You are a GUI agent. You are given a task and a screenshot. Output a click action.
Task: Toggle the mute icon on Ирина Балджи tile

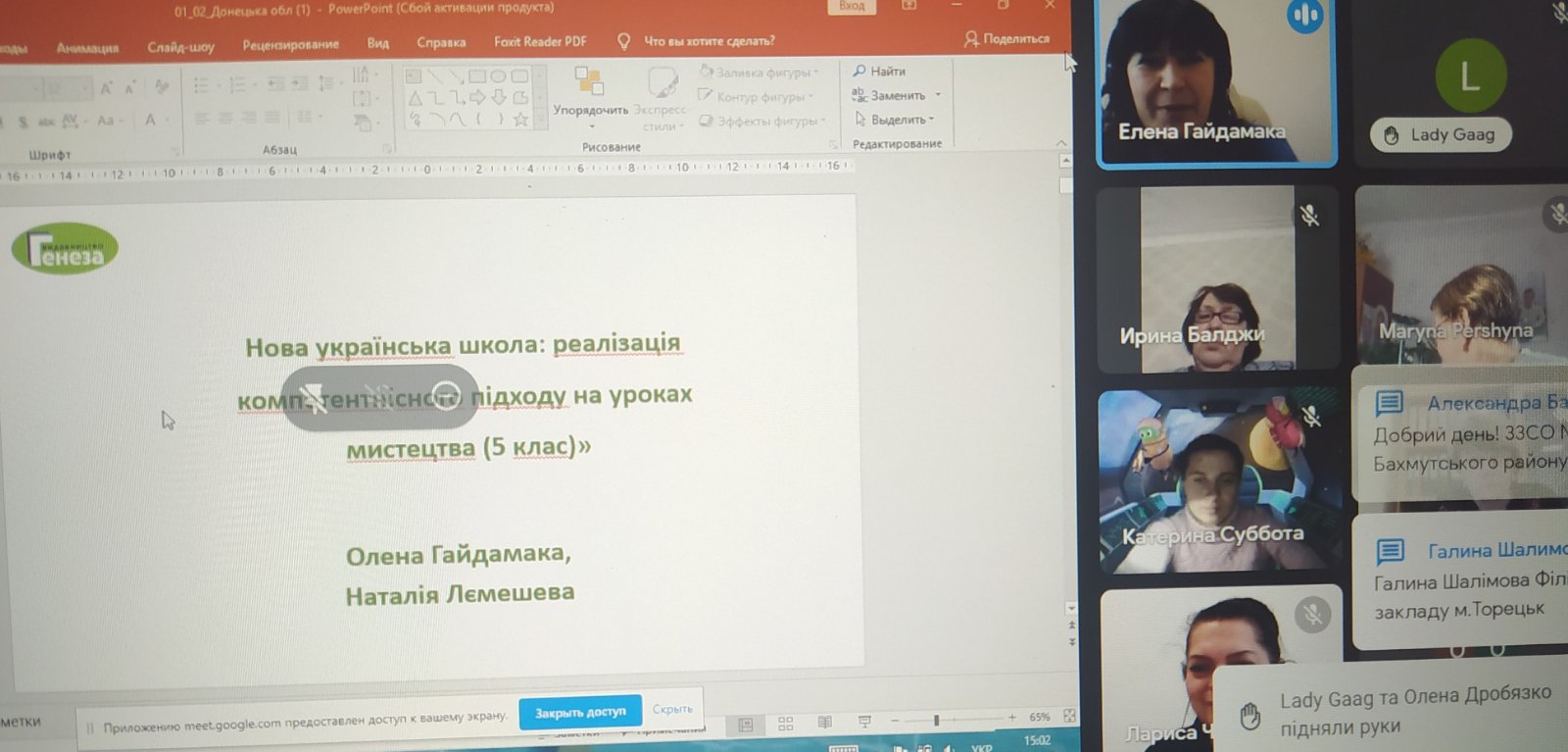coord(1309,215)
